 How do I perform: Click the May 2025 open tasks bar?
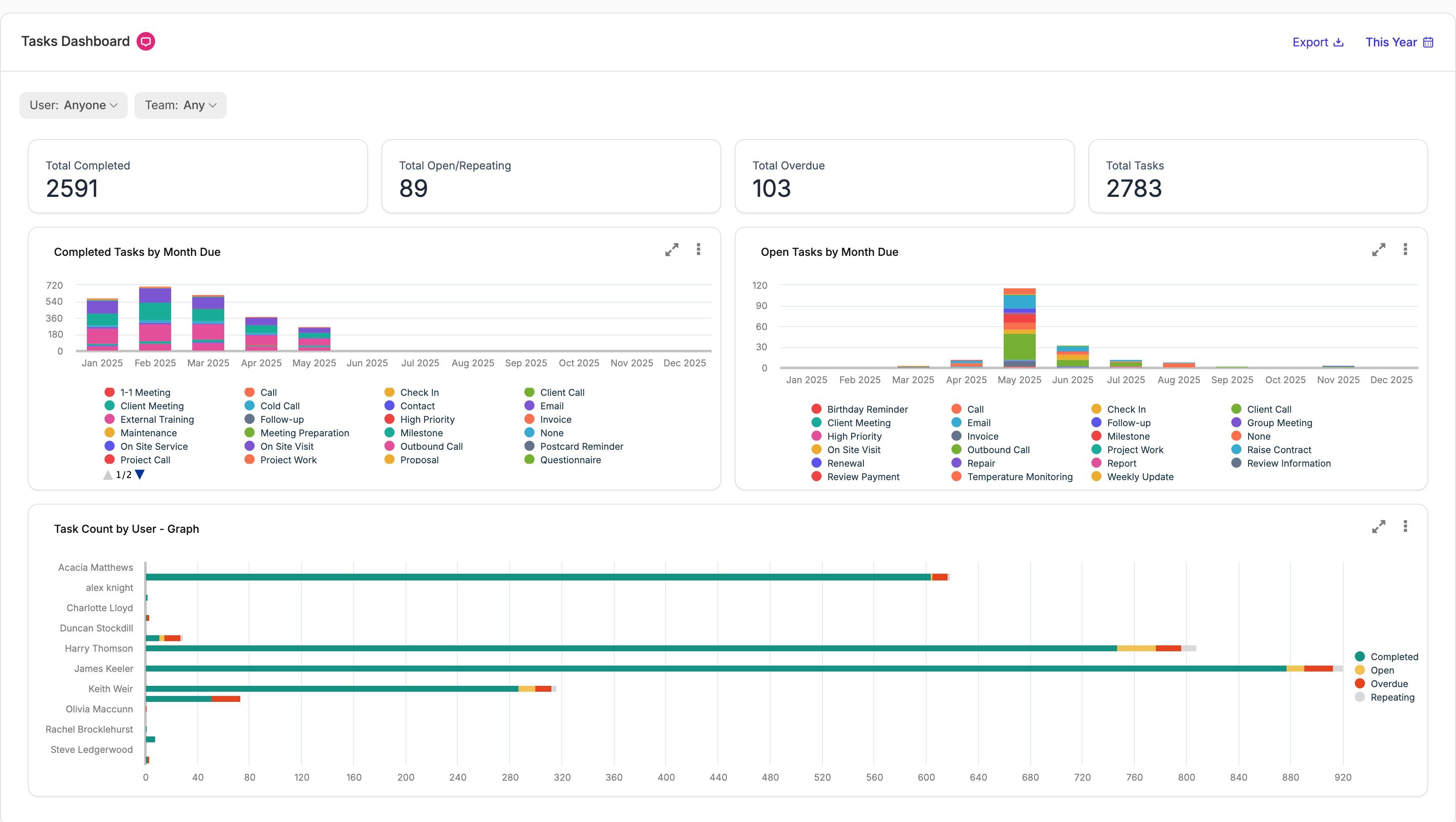coord(1019,328)
